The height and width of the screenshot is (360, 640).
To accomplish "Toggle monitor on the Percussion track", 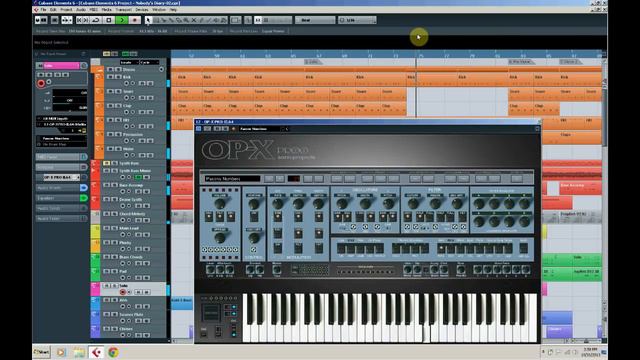I will [x=133, y=140].
